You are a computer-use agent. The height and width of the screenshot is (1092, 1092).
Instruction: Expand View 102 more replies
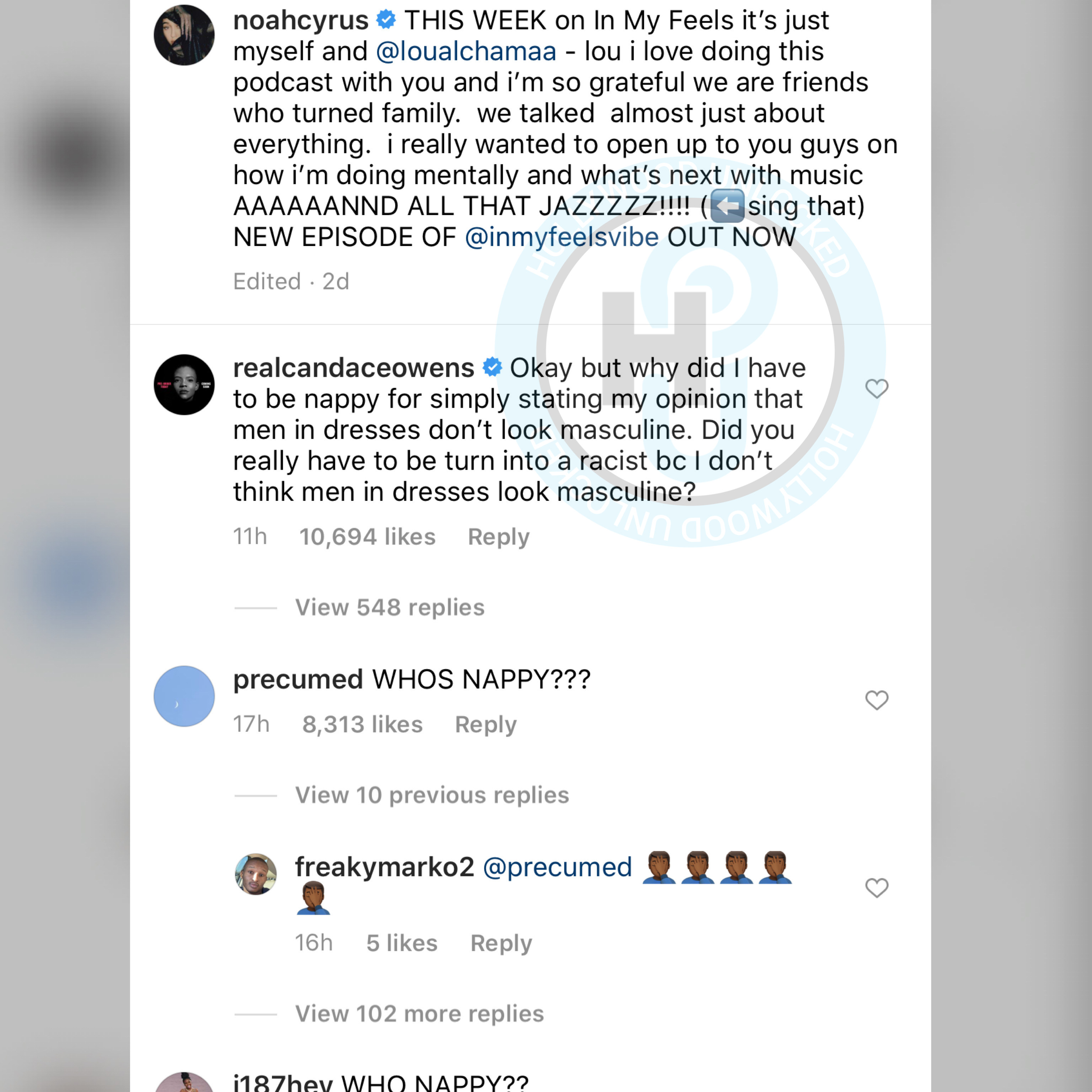tap(419, 1014)
